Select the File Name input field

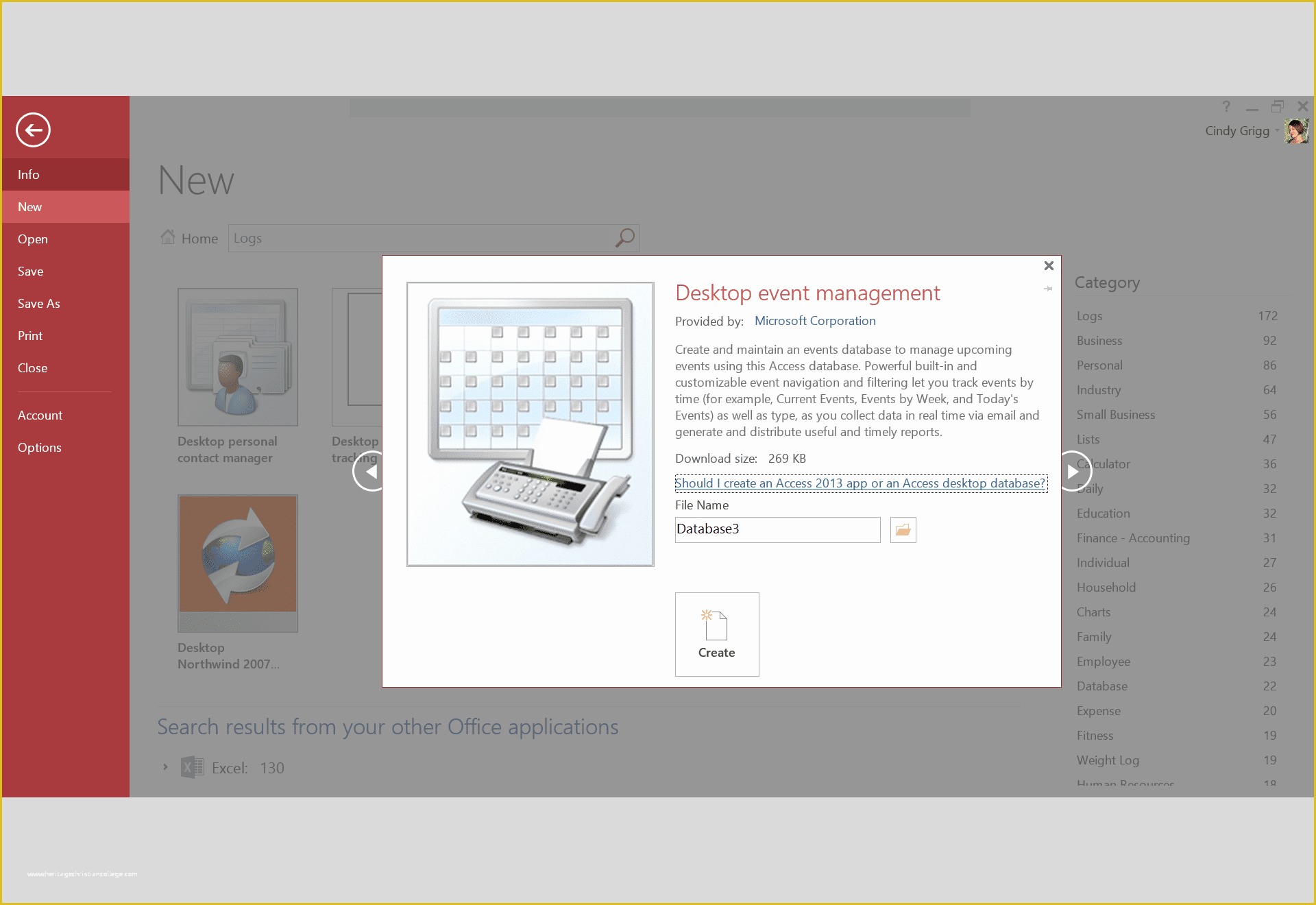click(x=778, y=530)
